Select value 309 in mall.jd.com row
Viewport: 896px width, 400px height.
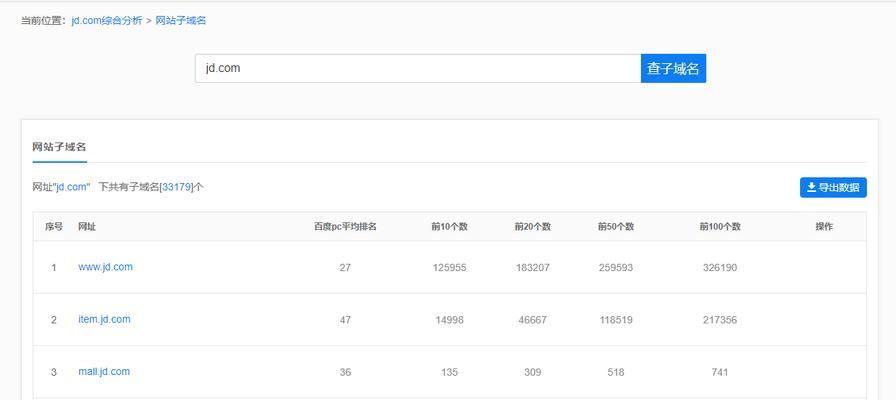(x=533, y=373)
